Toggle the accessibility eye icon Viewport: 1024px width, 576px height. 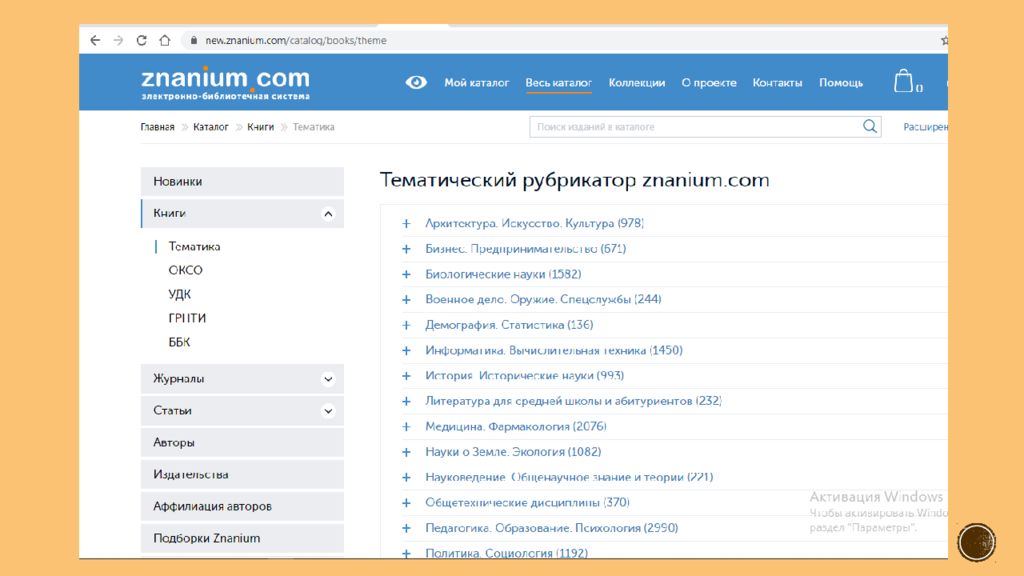click(416, 82)
